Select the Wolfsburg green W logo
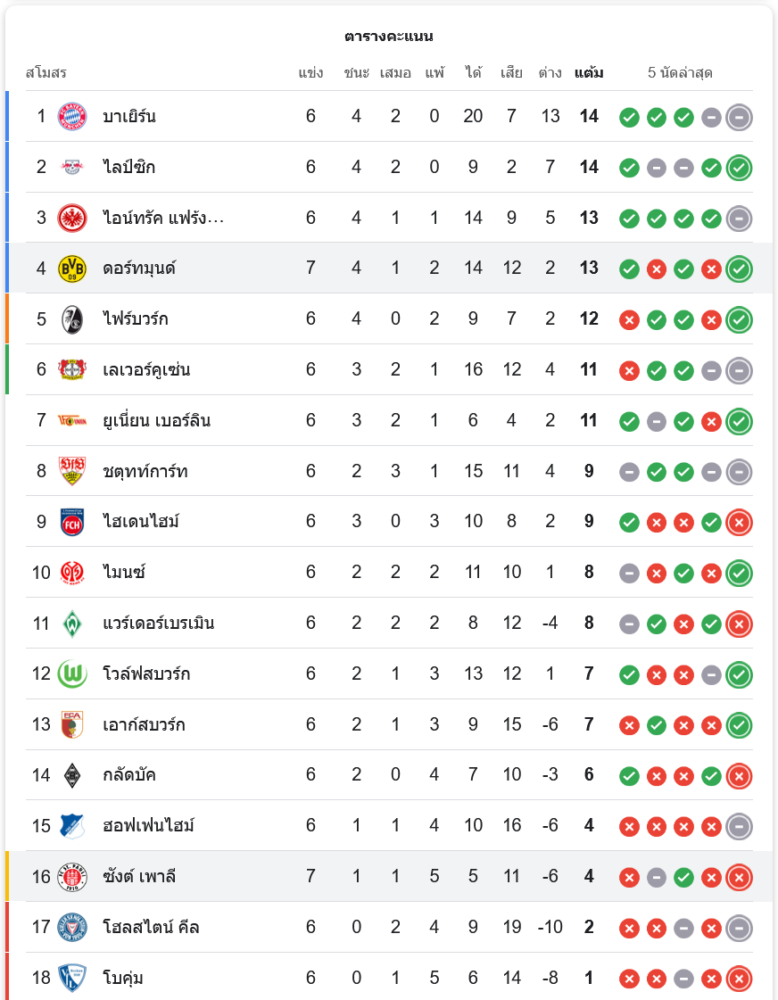Image resolution: width=778 pixels, height=1000 pixels. 72,674
